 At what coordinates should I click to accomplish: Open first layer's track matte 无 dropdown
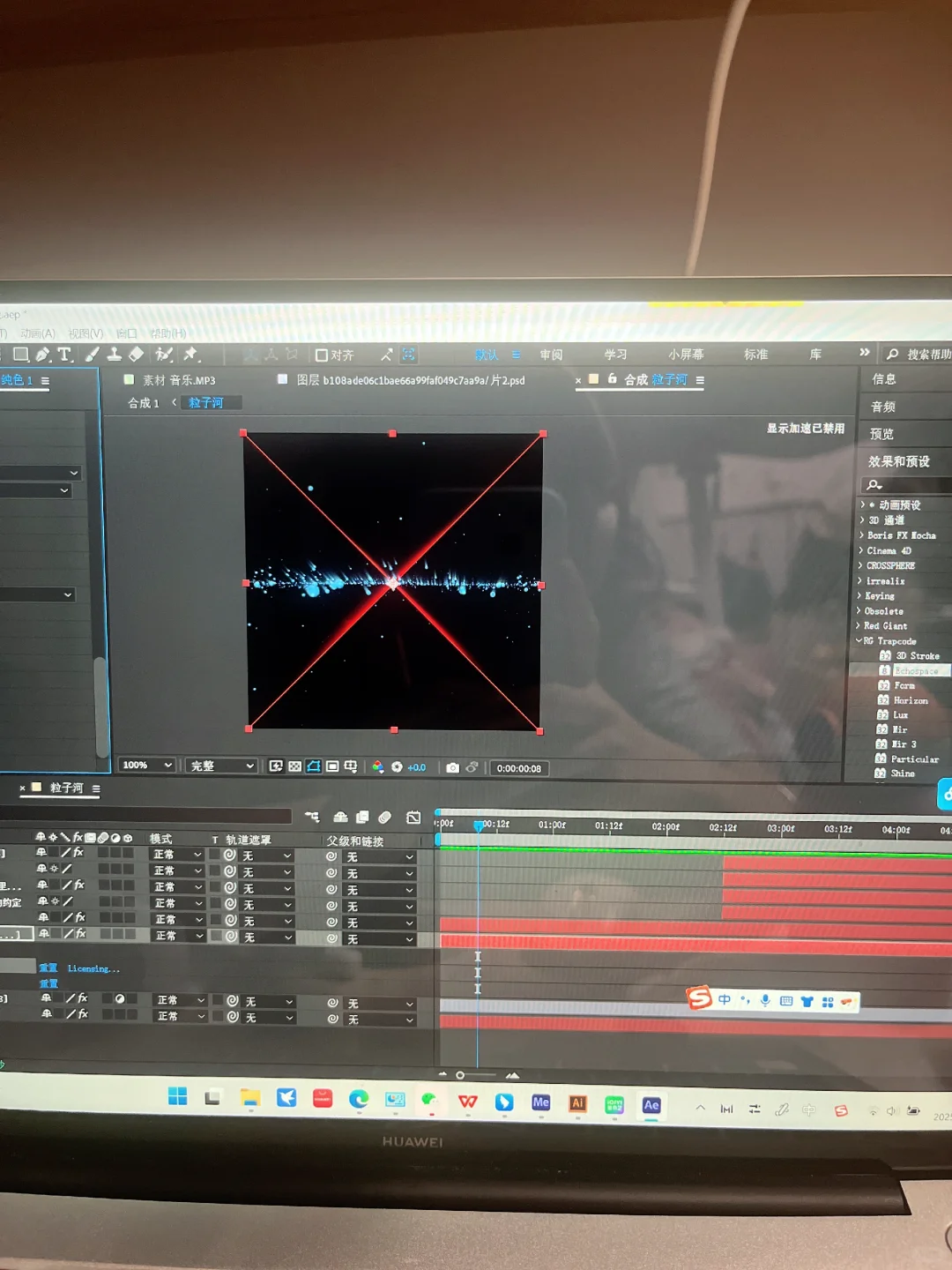pos(268,855)
